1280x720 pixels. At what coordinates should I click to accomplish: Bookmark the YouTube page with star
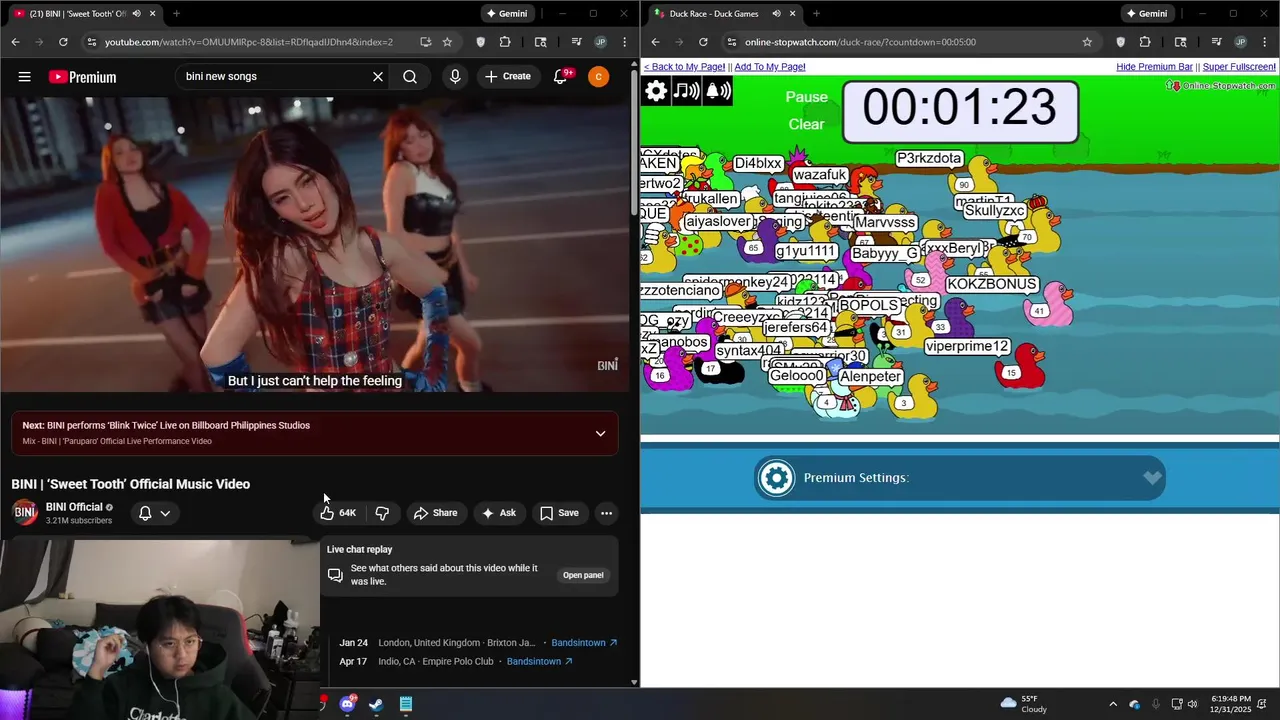(x=447, y=42)
